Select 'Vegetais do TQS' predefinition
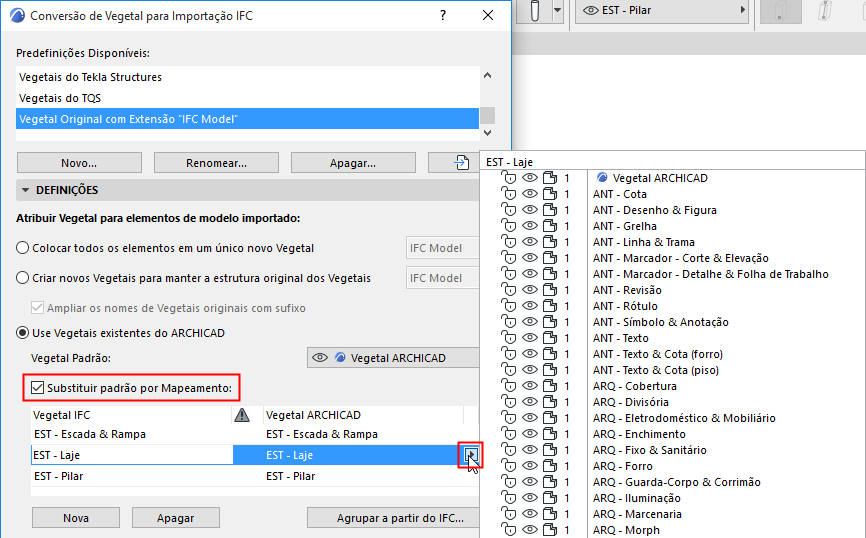The image size is (866, 538). pyautogui.click(x=247, y=98)
